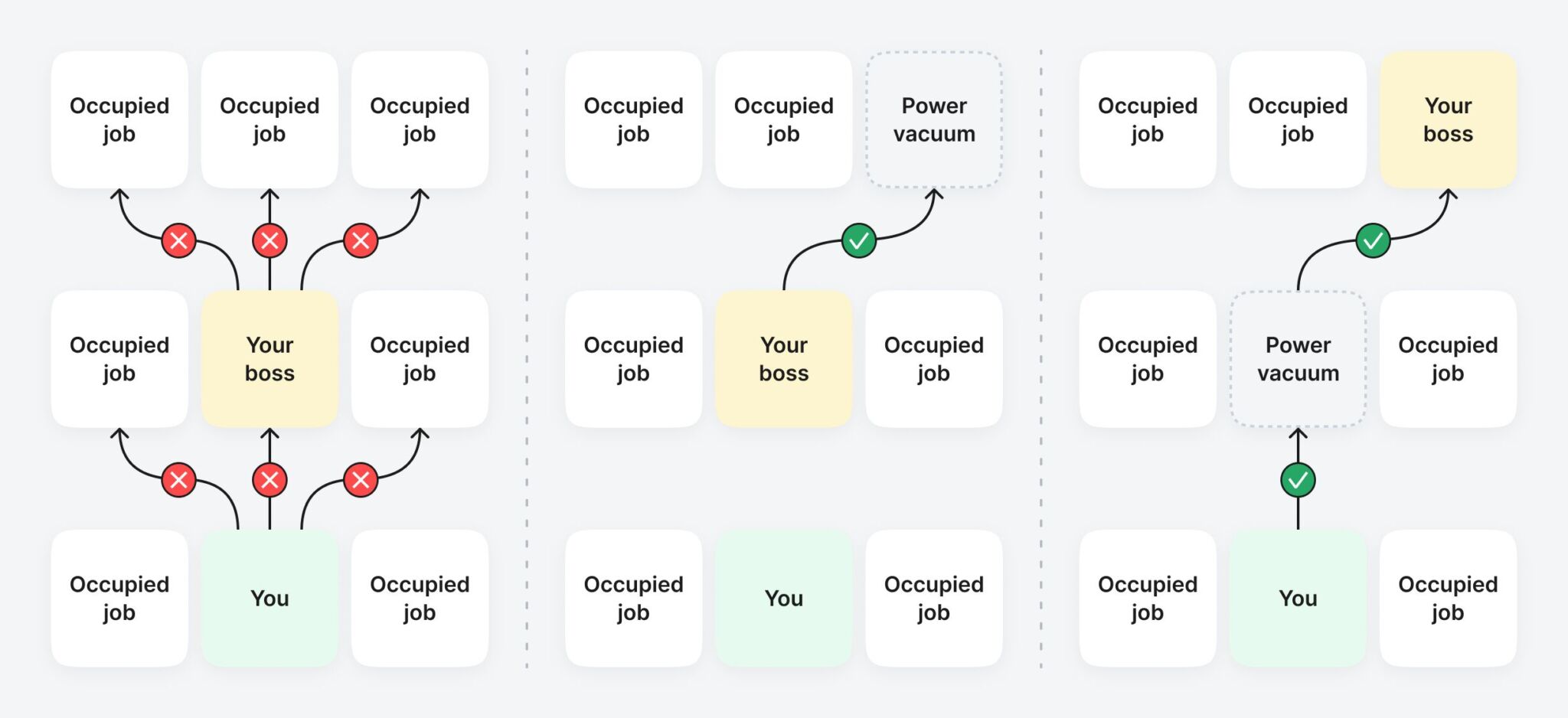
Task: Click the red X on the top-left curved arrow of the left diagram
Action: pyautogui.click(x=178, y=240)
